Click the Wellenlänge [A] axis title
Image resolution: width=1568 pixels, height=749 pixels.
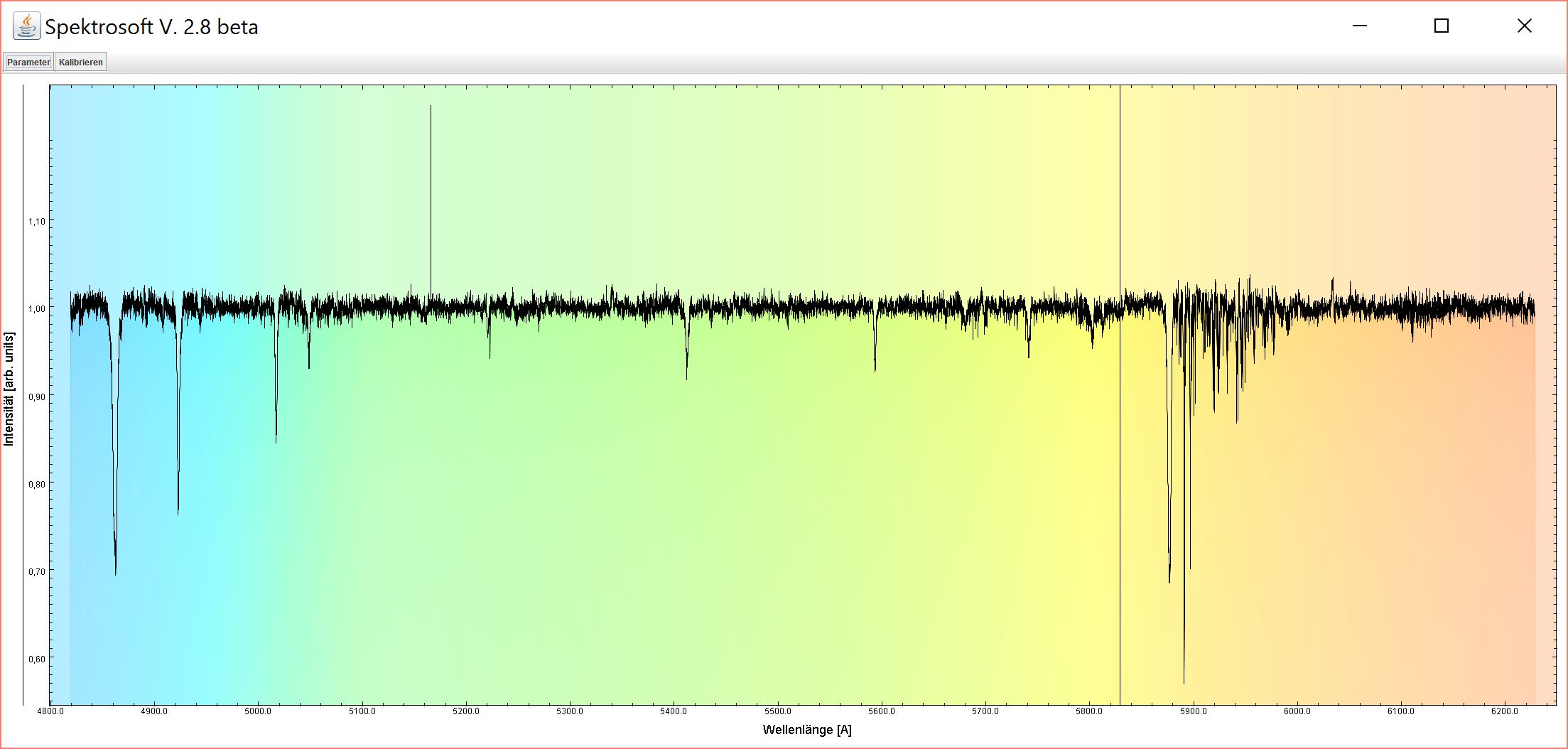coord(806,730)
